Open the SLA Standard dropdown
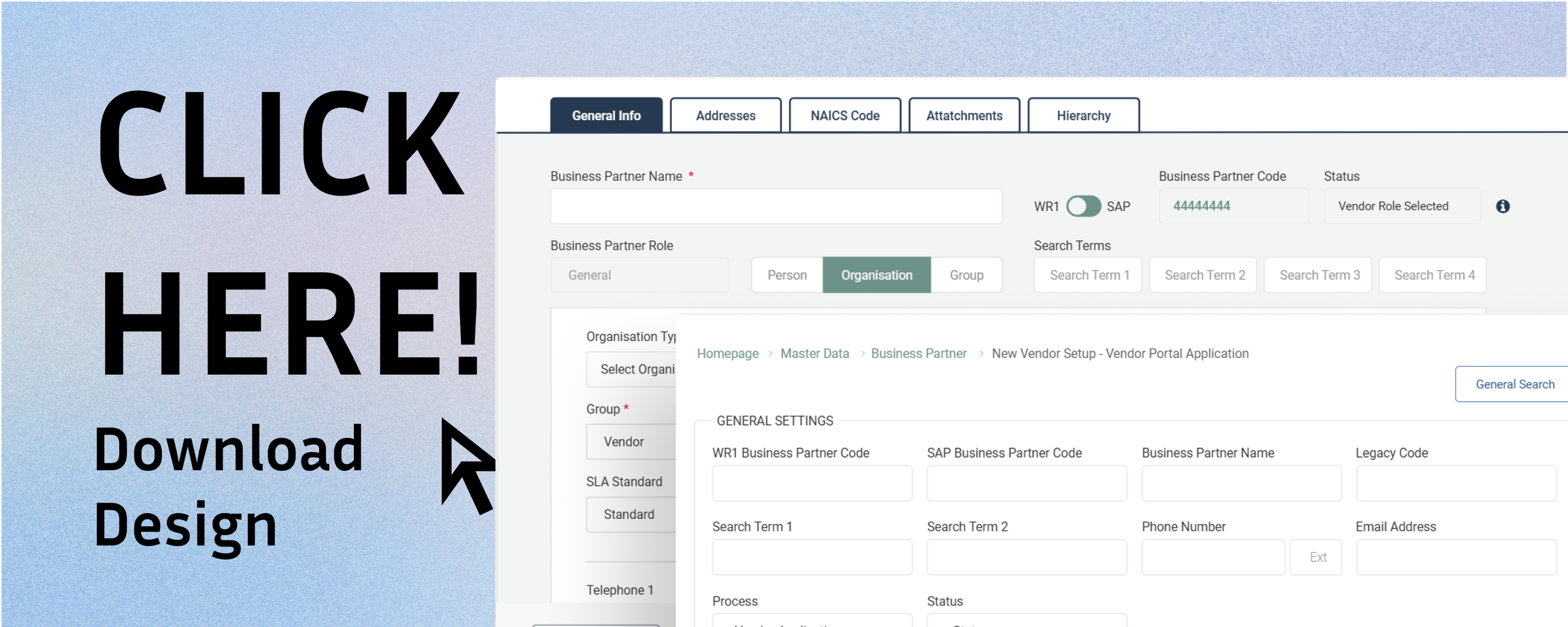Image resolution: width=1568 pixels, height=627 pixels. 631,515
